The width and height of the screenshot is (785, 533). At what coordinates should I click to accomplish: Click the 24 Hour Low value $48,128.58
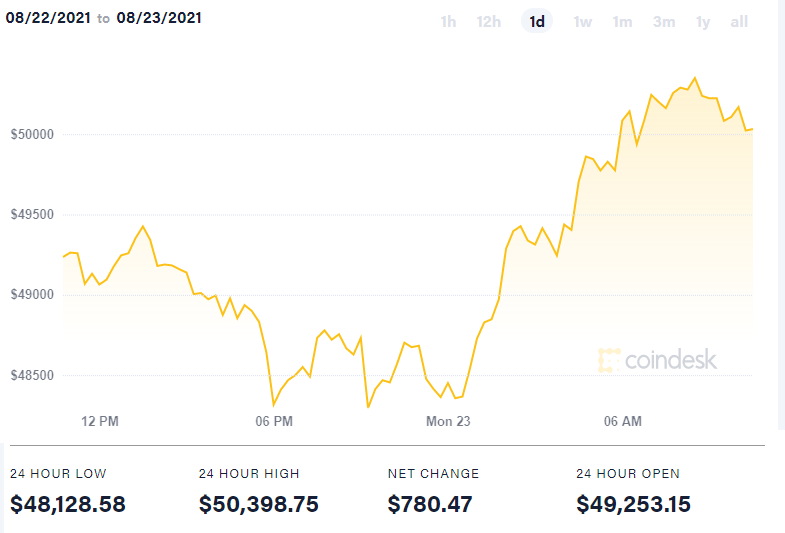(x=68, y=504)
